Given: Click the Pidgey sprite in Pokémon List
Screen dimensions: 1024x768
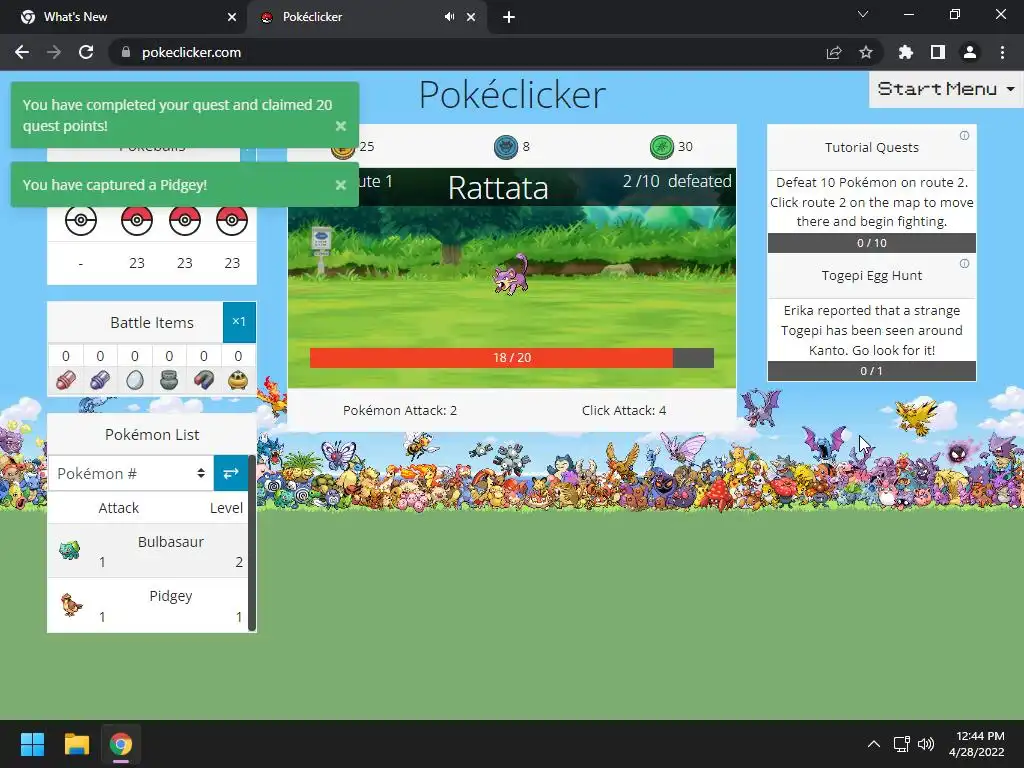Looking at the screenshot, I should click(71, 605).
